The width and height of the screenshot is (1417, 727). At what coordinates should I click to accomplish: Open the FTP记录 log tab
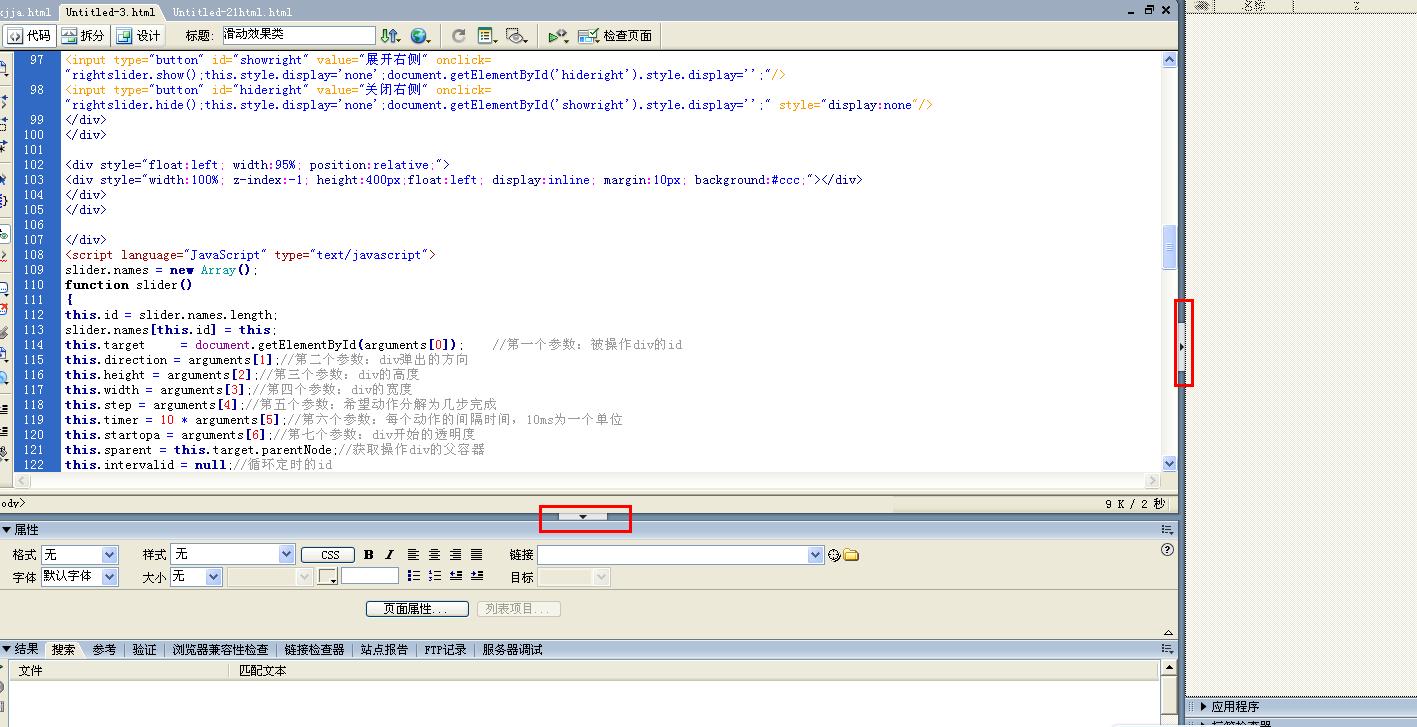445,650
